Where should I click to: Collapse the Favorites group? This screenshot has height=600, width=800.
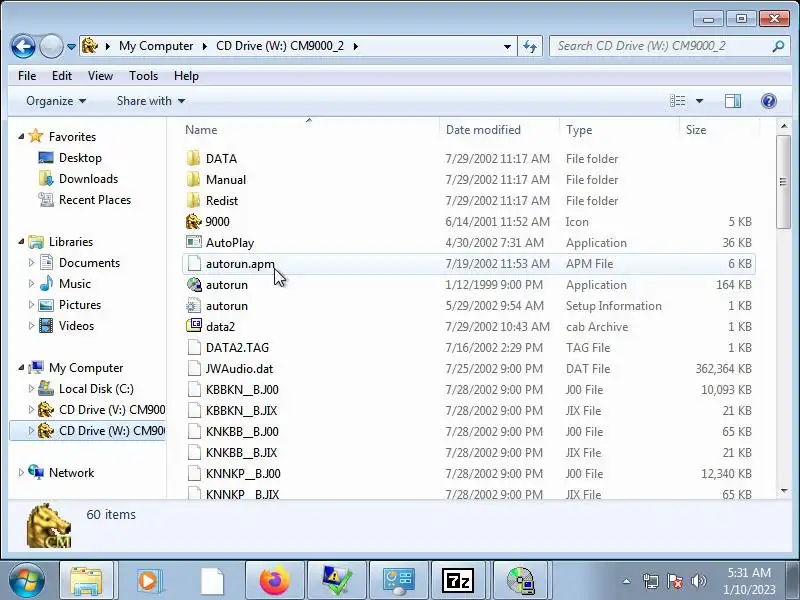(x=21, y=137)
